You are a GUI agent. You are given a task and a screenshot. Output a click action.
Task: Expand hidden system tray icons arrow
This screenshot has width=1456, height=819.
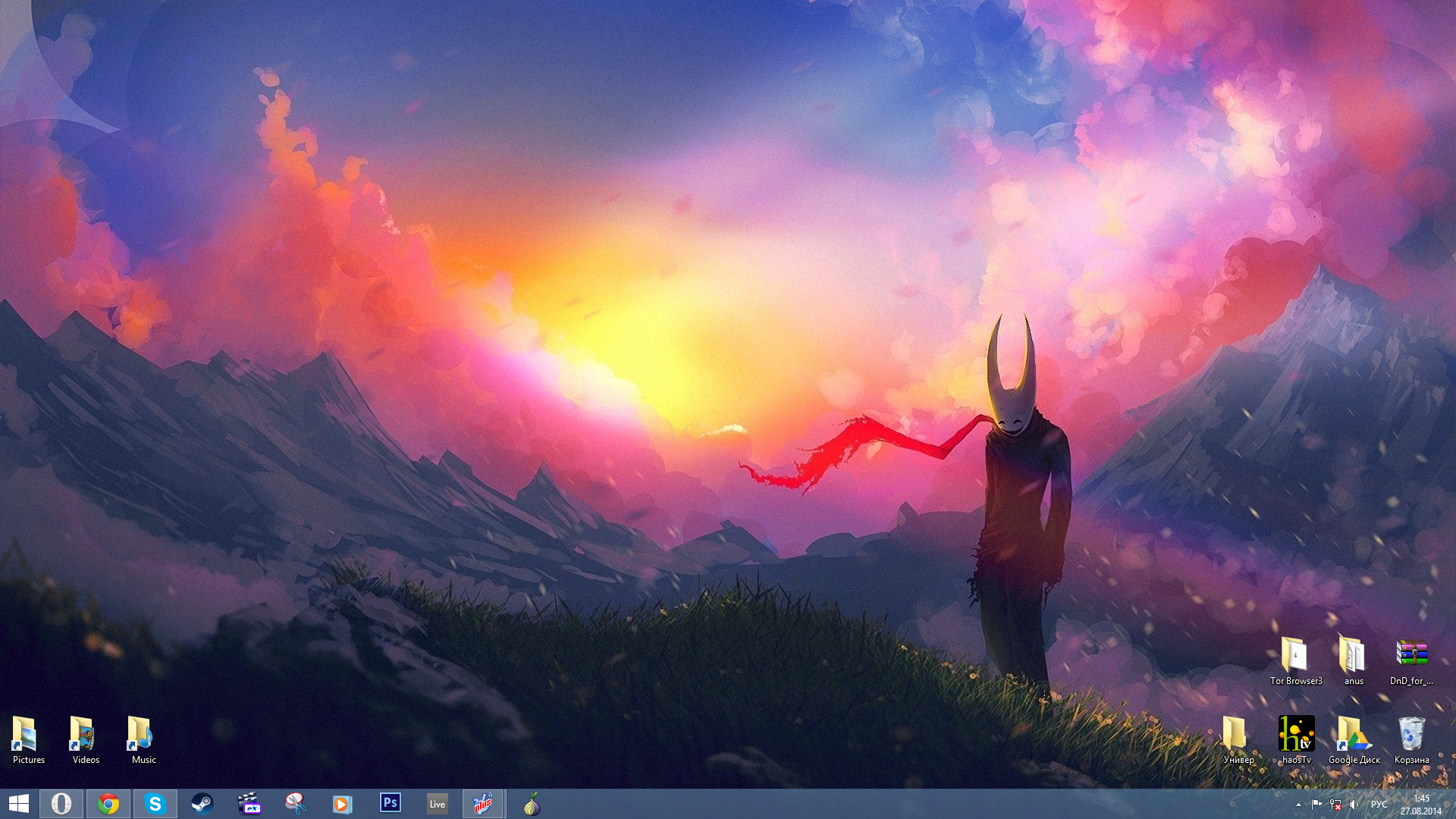point(1298,805)
